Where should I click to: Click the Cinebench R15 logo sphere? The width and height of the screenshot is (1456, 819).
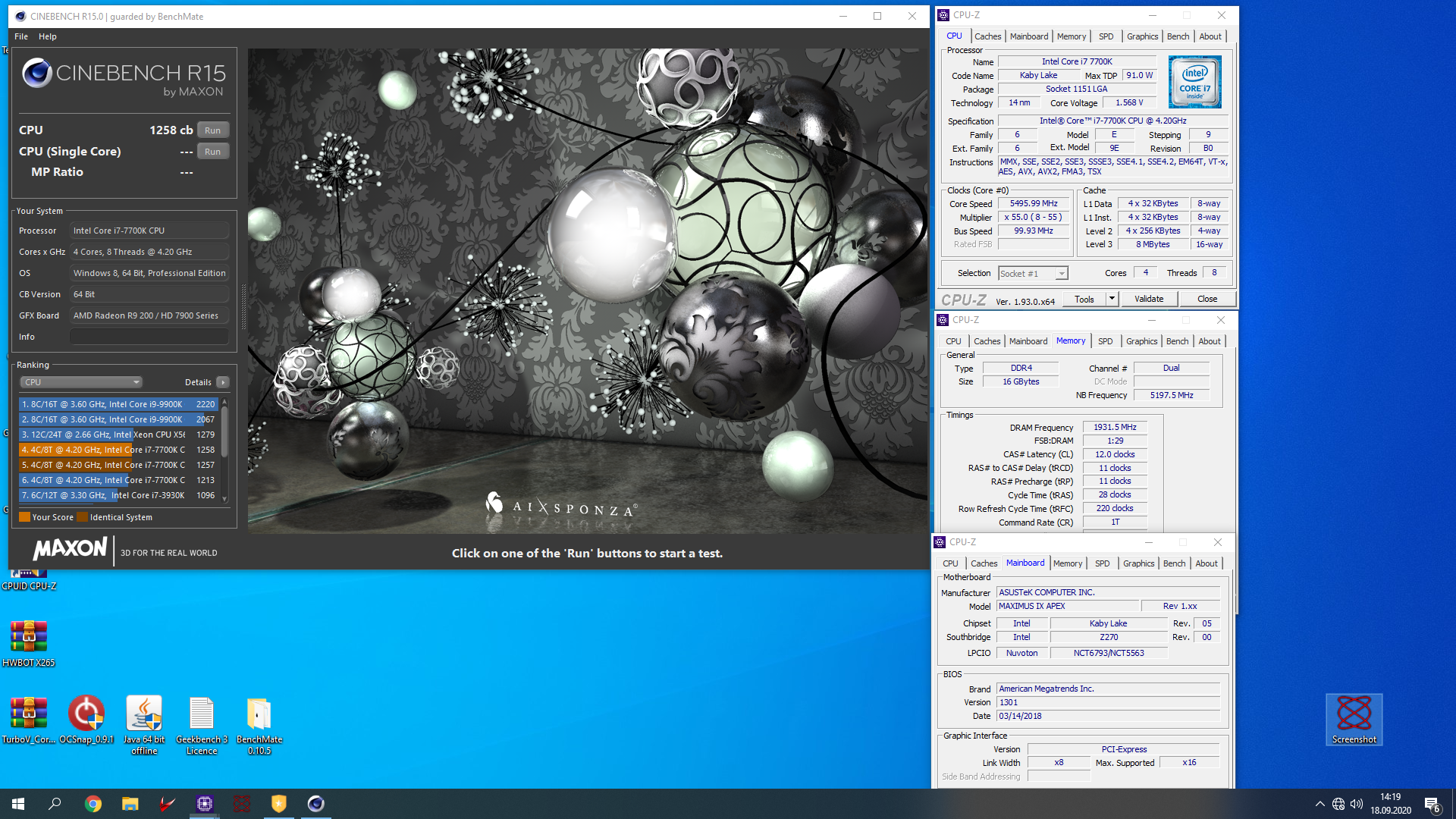pyautogui.click(x=36, y=74)
